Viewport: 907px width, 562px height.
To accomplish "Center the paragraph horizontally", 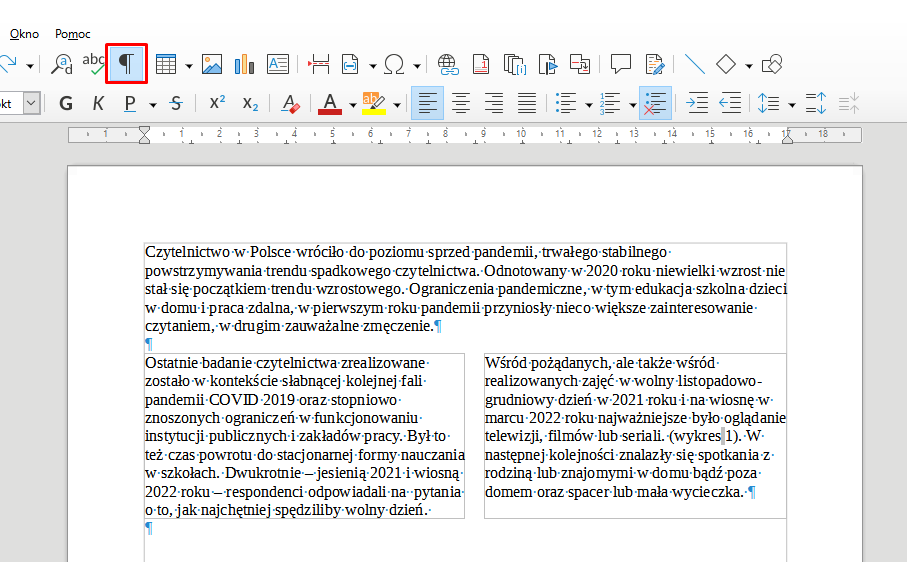I will [461, 103].
